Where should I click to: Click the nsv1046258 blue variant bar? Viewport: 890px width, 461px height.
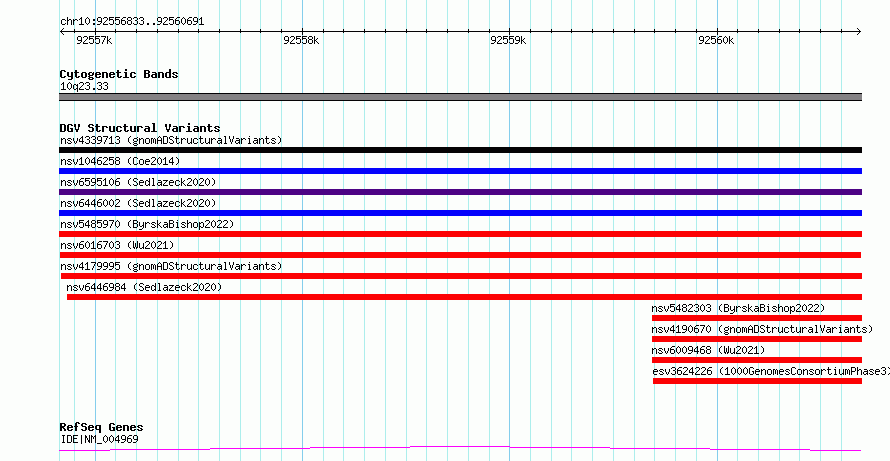coord(460,171)
